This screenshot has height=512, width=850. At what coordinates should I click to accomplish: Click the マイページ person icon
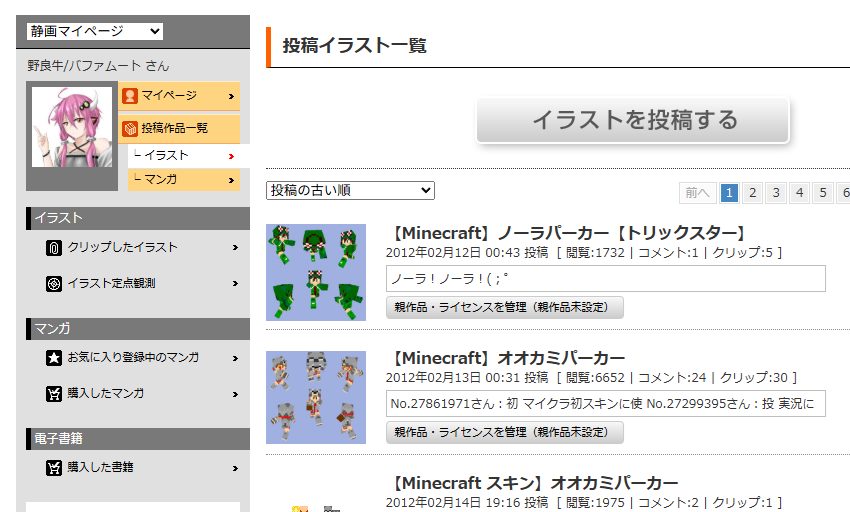(130, 96)
